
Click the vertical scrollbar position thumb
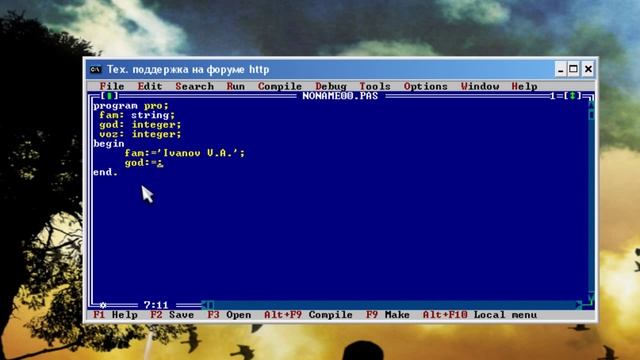(x=591, y=115)
